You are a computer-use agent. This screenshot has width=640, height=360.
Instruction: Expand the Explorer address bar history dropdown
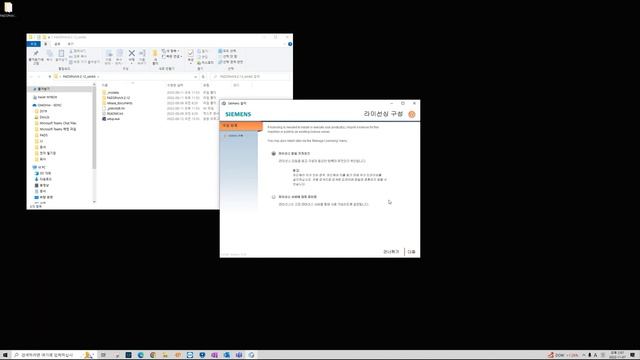(x=196, y=76)
